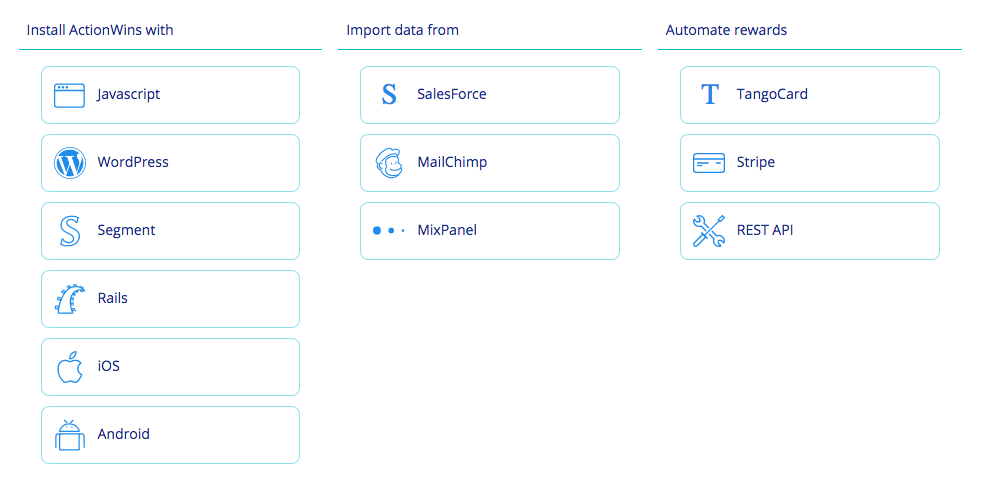This screenshot has width=992, height=482.
Task: Click the WordPress logo icon
Action: pyautogui.click(x=70, y=163)
